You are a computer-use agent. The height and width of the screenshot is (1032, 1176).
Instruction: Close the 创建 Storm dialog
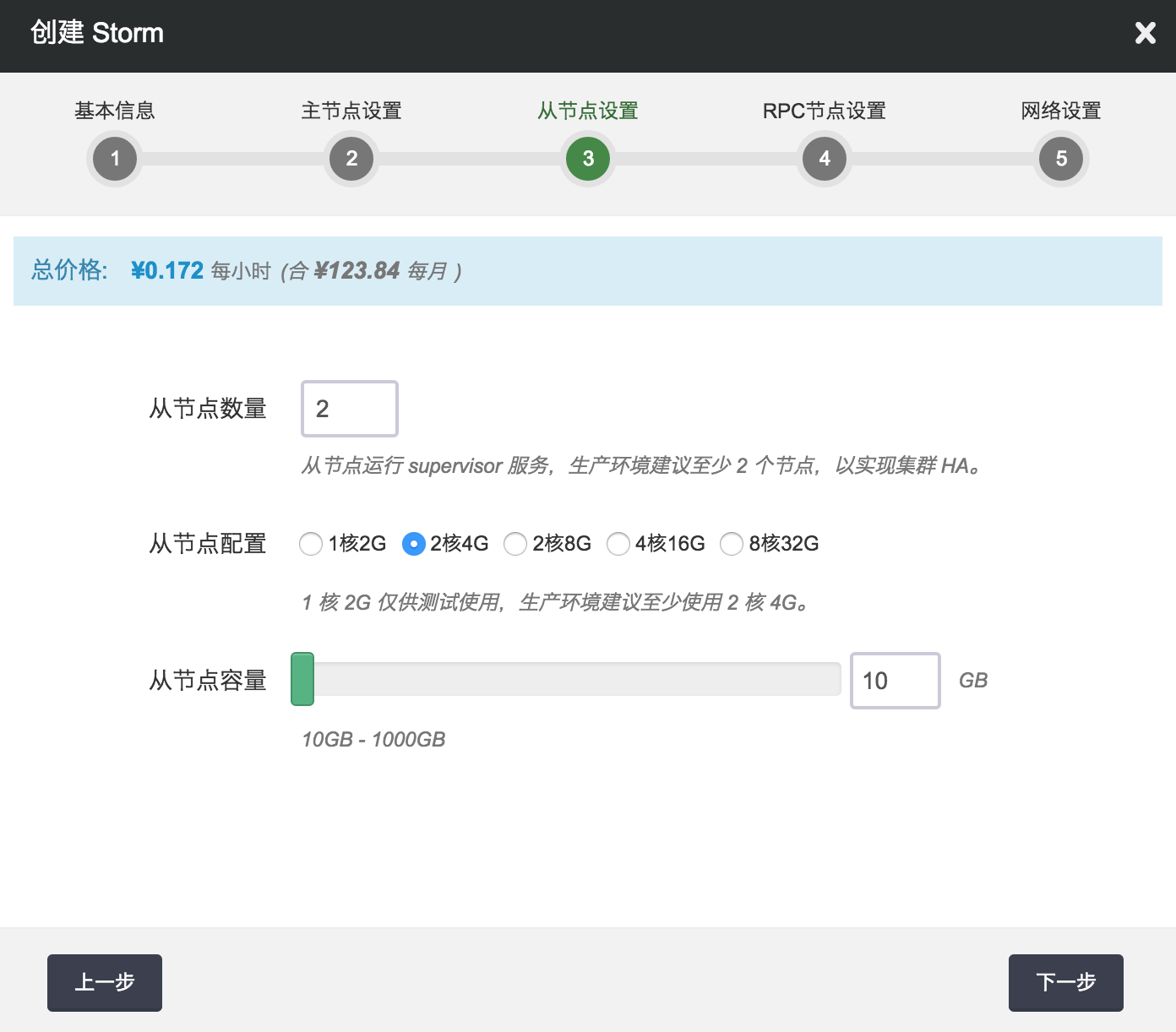tap(1145, 33)
